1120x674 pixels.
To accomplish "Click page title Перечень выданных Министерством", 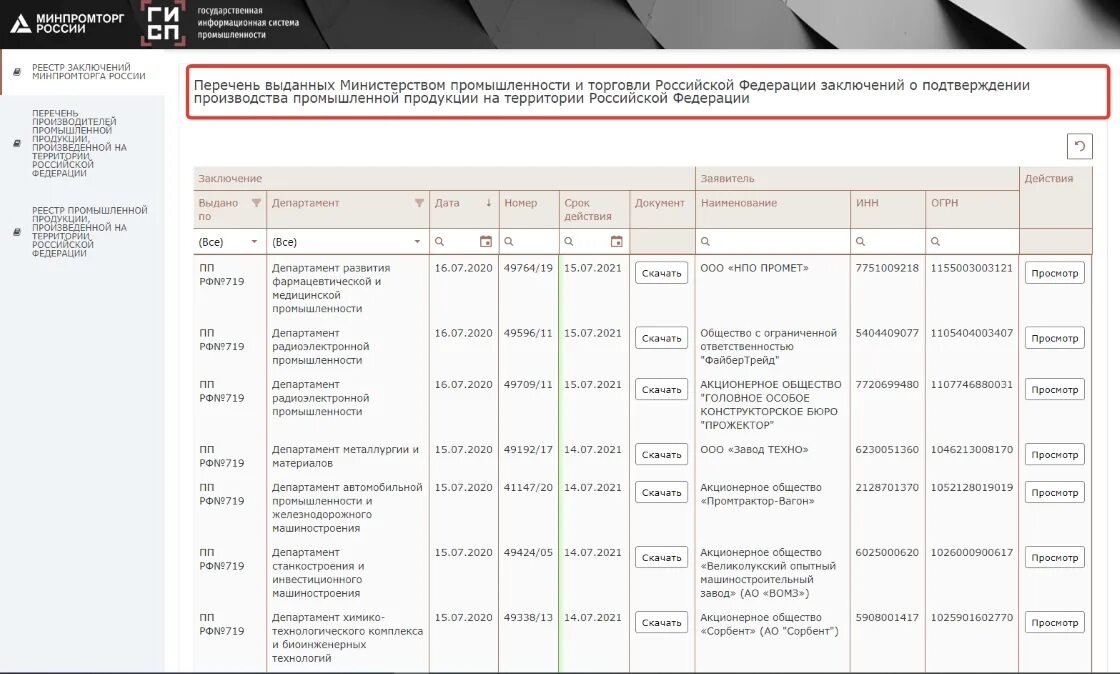I will (611, 91).
